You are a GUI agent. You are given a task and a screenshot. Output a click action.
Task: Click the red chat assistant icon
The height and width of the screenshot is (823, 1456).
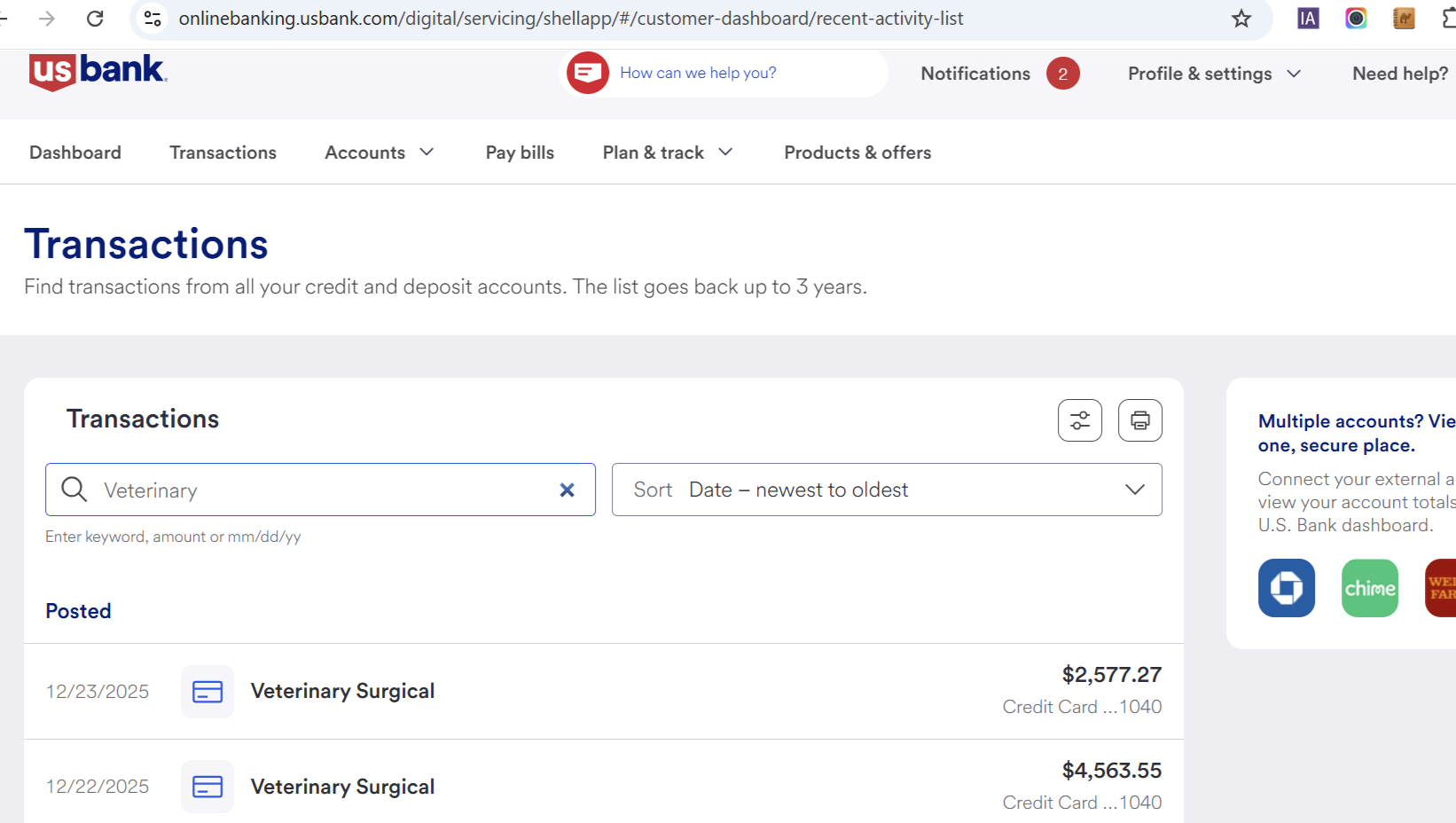tap(588, 73)
